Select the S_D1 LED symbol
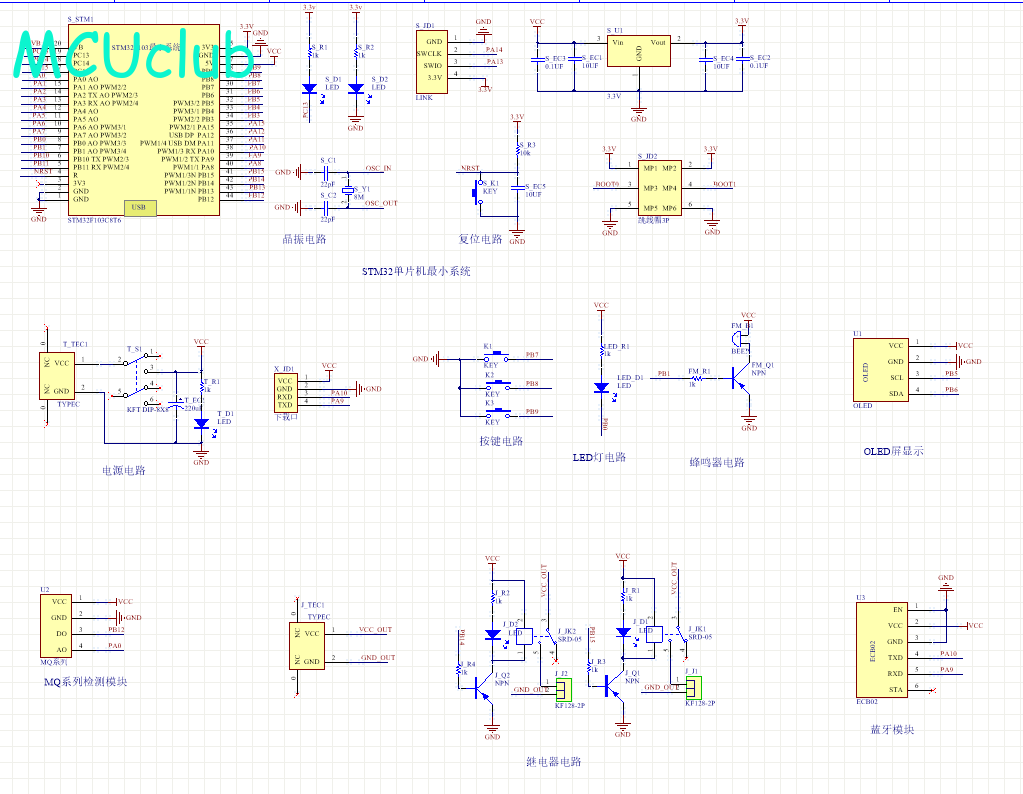The image size is (1023, 794). pos(310,89)
